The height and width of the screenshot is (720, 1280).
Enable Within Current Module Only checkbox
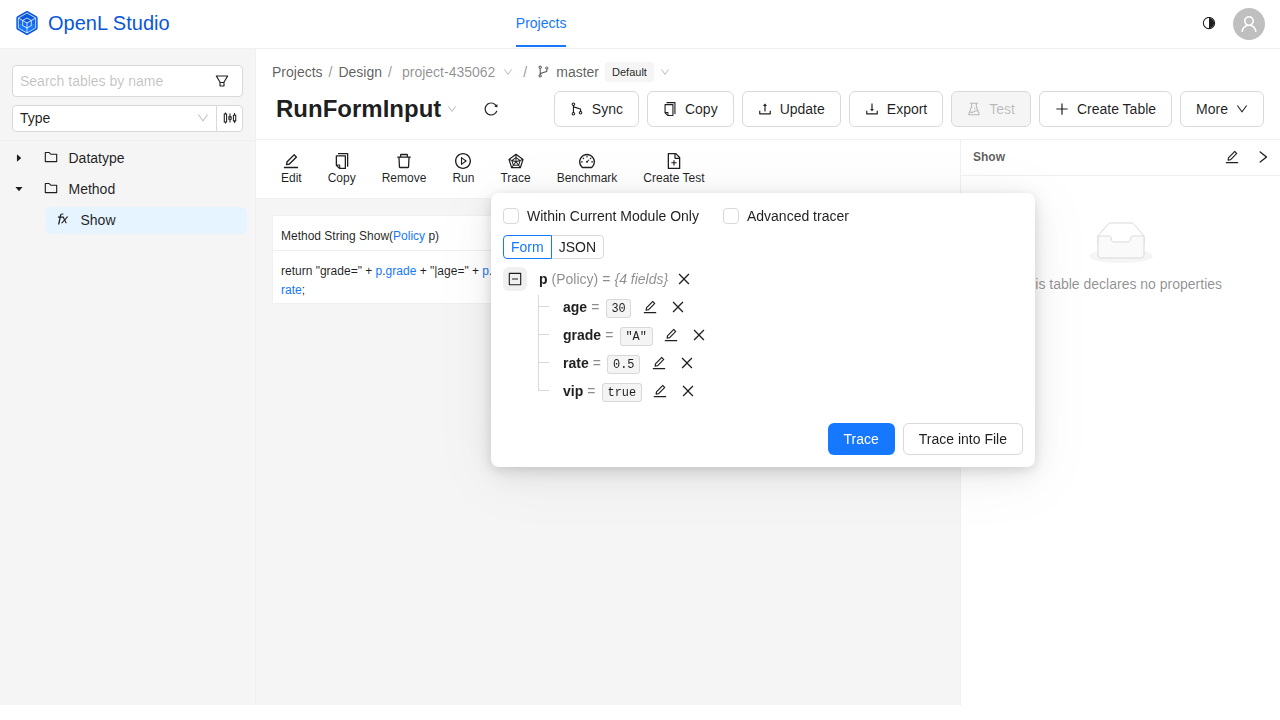(511, 216)
